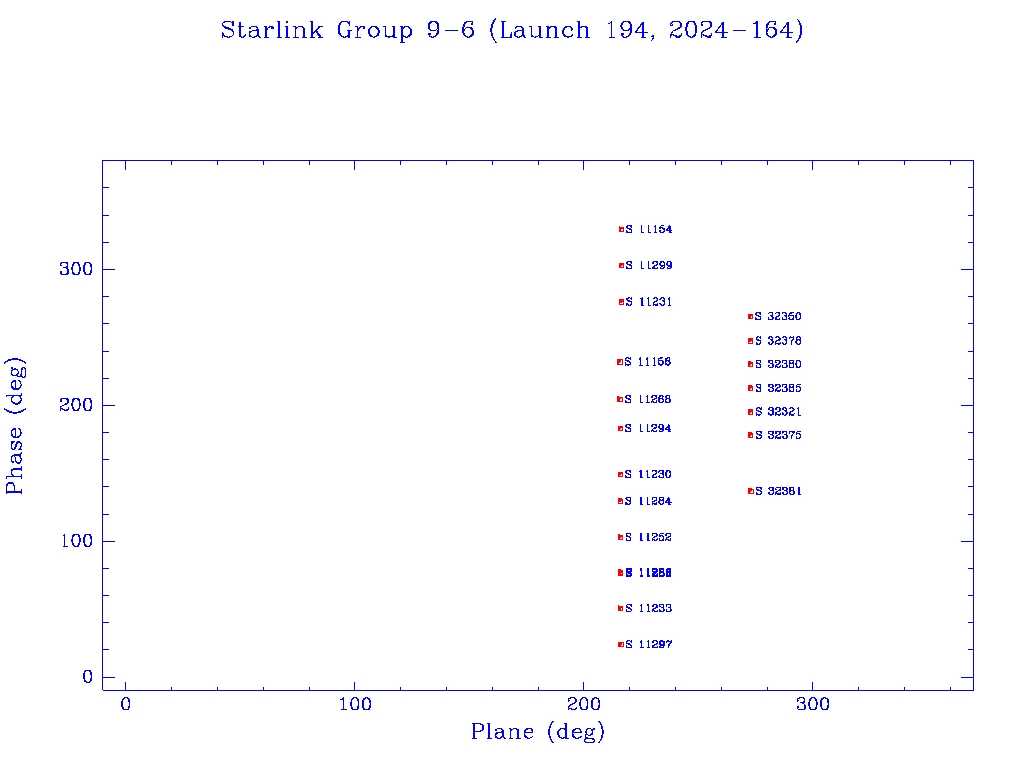This screenshot has height=768, width=1024.
Task: Select the S 11294 satellite label
Action: pyautogui.click(x=648, y=428)
